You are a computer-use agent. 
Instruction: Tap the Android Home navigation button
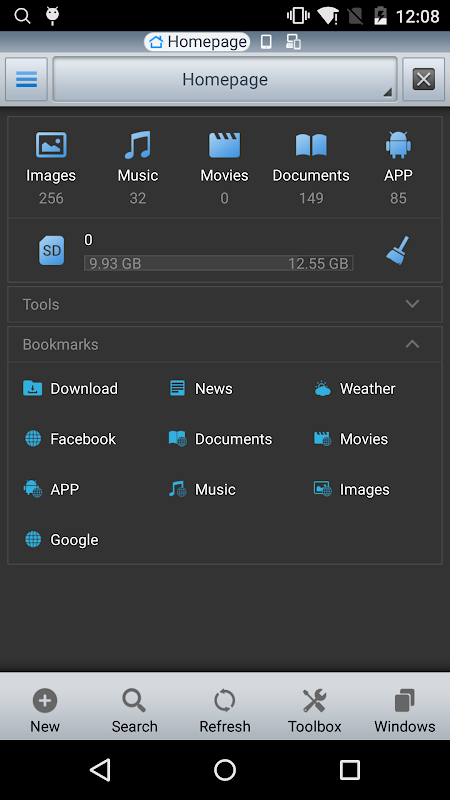click(x=225, y=770)
